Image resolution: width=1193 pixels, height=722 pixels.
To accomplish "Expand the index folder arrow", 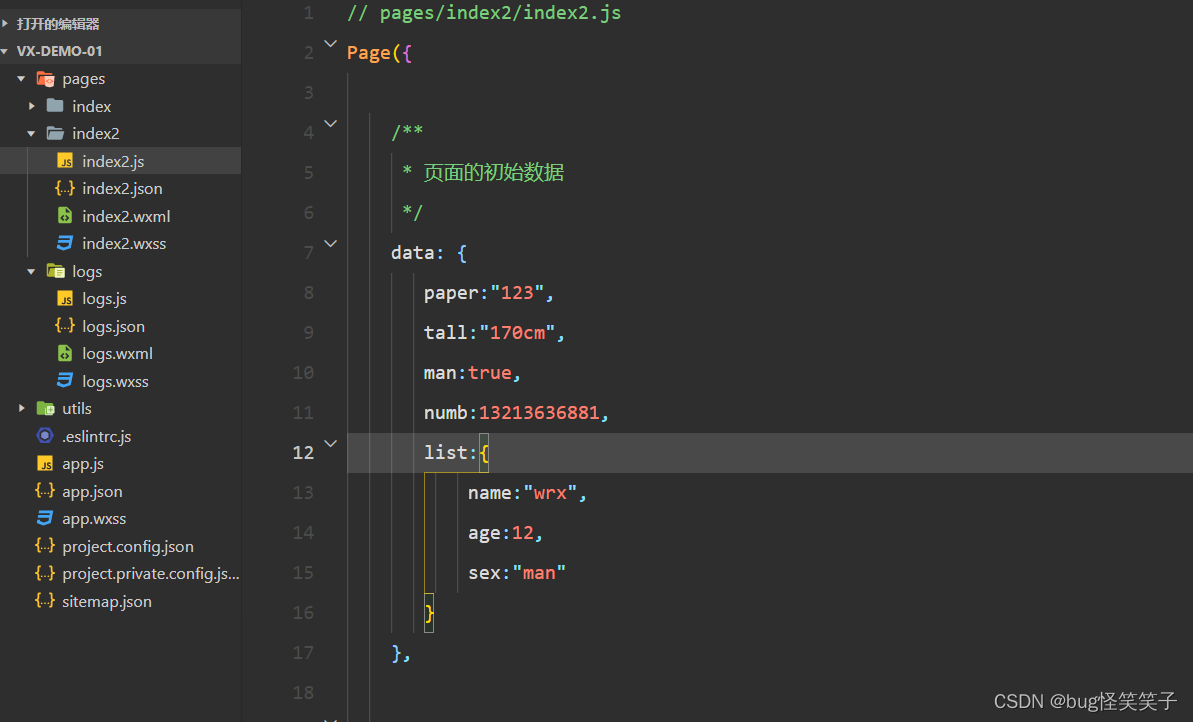I will point(31,106).
